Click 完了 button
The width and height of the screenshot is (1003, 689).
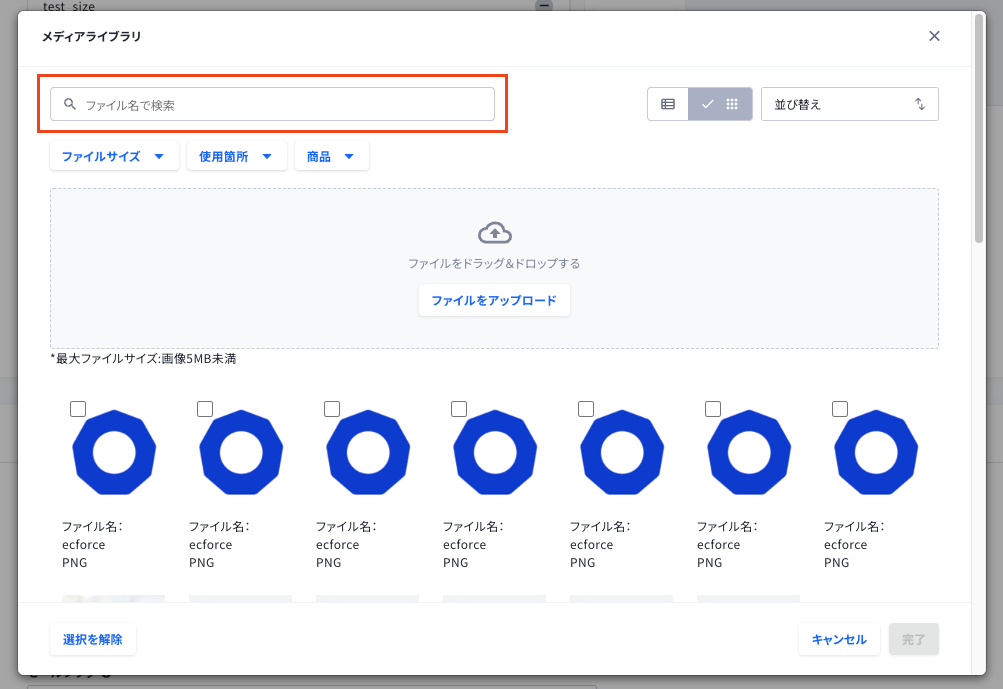913,639
